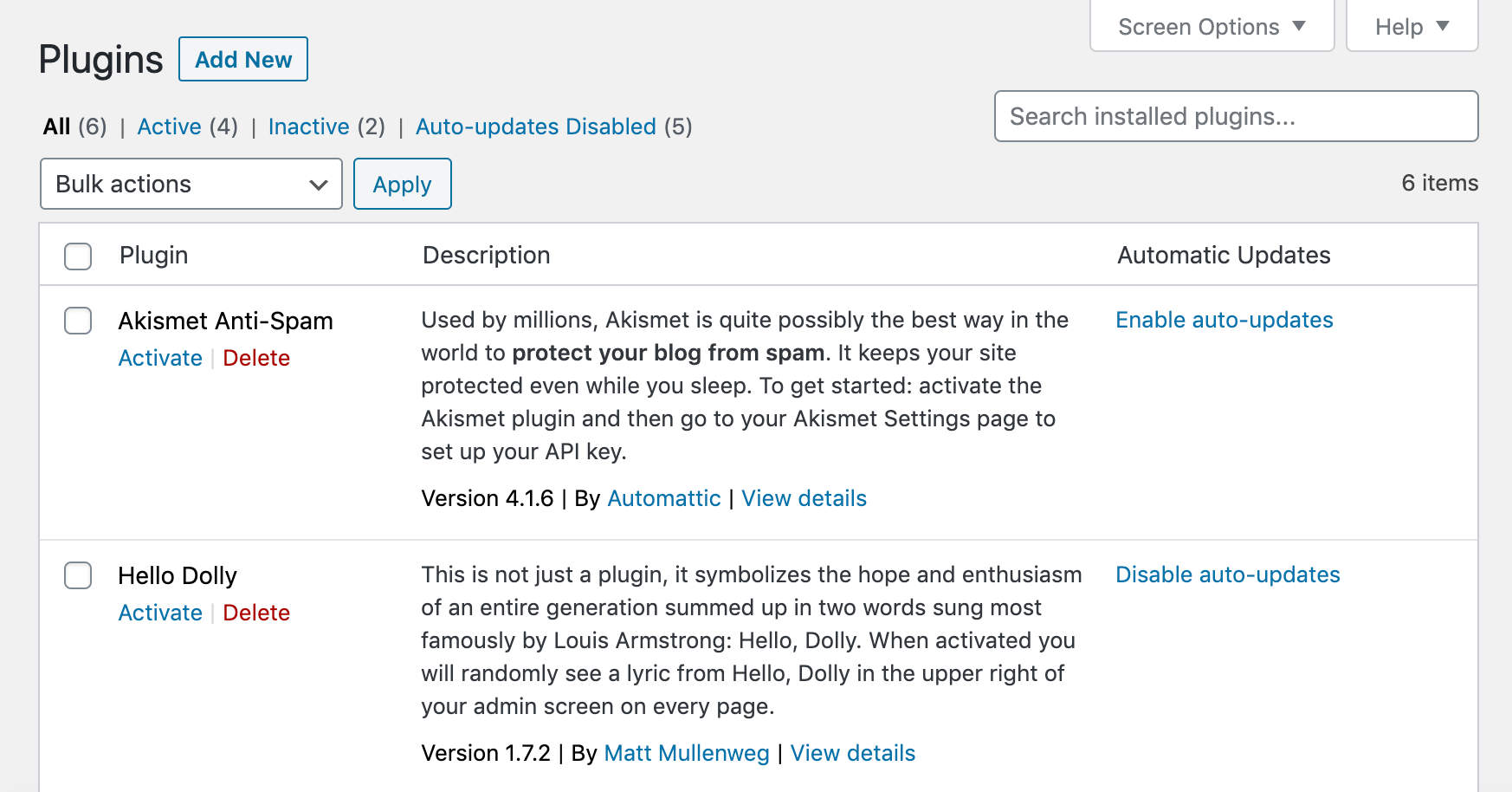The height and width of the screenshot is (792, 1512).
Task: Open the Bulk actions dropdown
Action: (191, 184)
